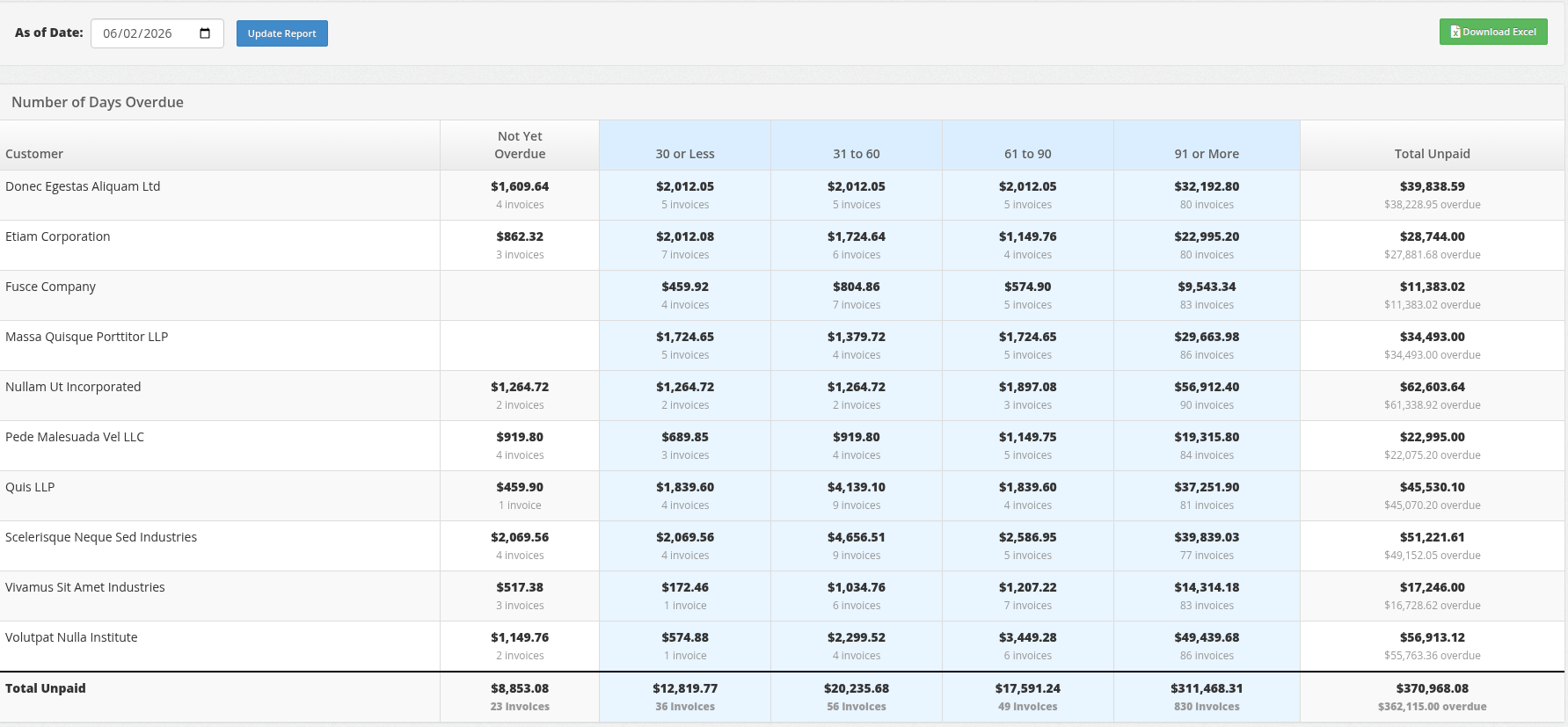Open Pede Malesuada Vel LLC customer
Viewport: 1568px width, 727px height.
pyautogui.click(x=75, y=437)
